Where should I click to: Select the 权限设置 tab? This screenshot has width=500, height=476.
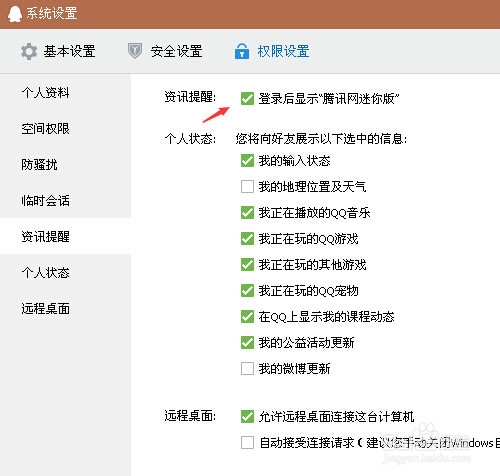(x=272, y=51)
